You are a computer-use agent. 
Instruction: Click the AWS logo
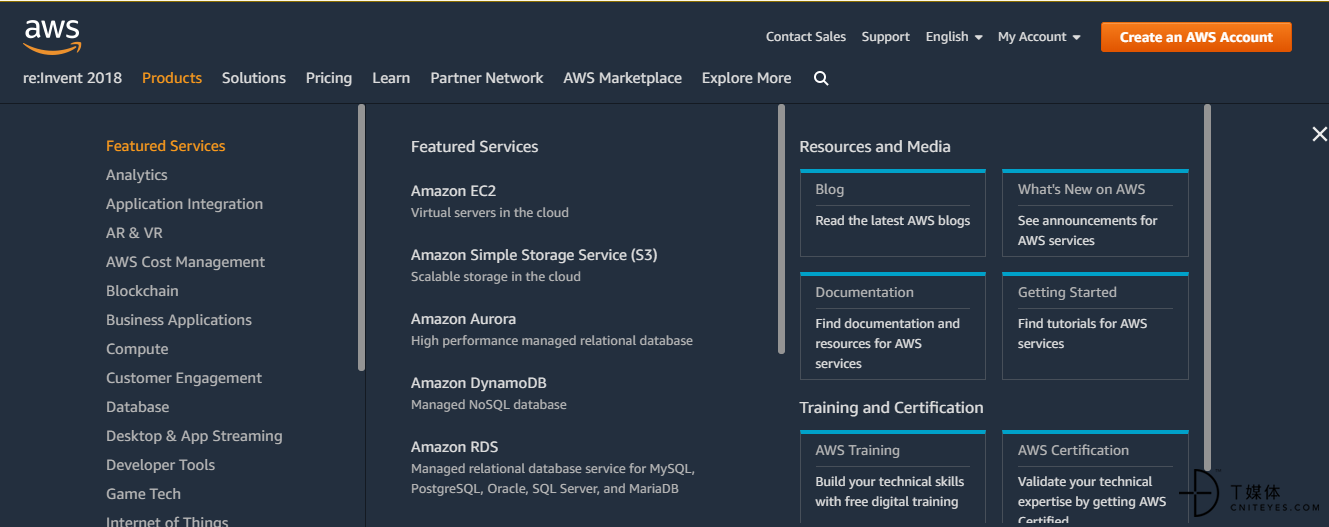(x=52, y=36)
